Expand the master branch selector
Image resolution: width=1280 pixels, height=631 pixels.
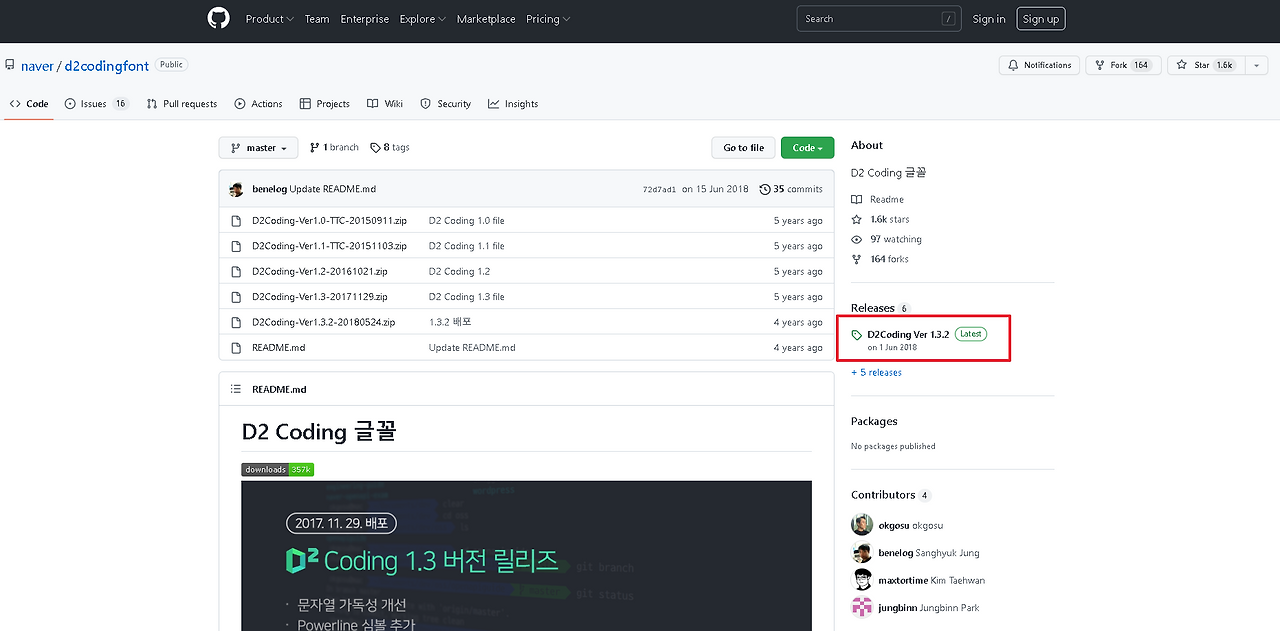pos(258,147)
